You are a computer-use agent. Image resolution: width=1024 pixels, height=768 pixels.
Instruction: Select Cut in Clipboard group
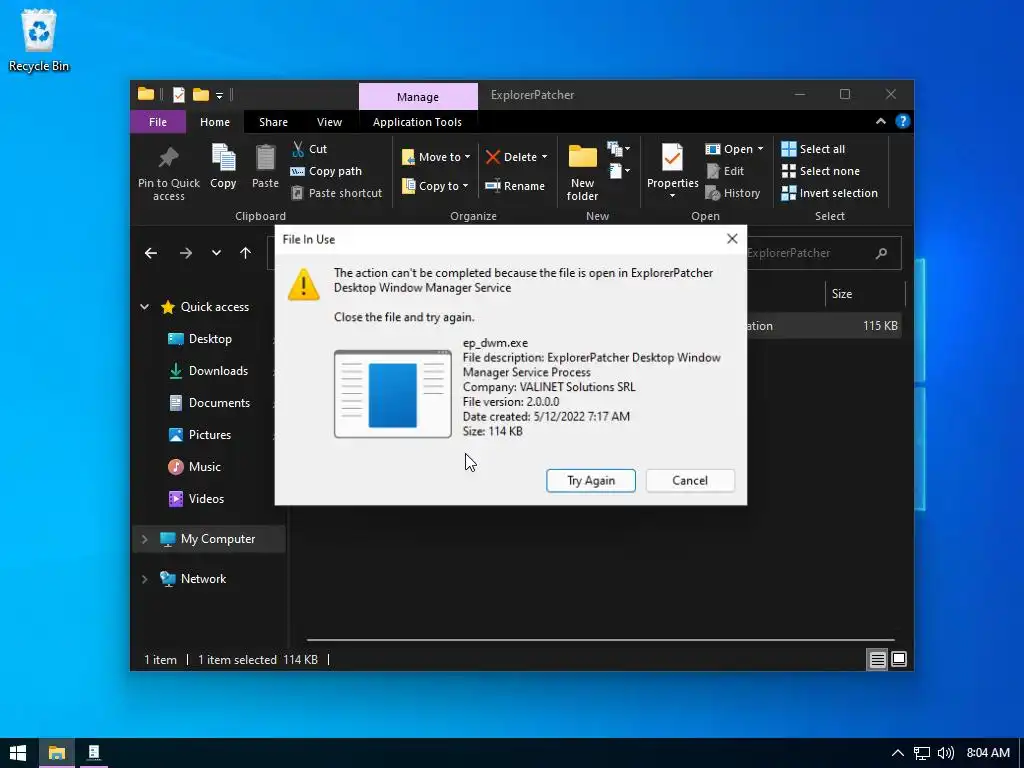pyautogui.click(x=310, y=149)
